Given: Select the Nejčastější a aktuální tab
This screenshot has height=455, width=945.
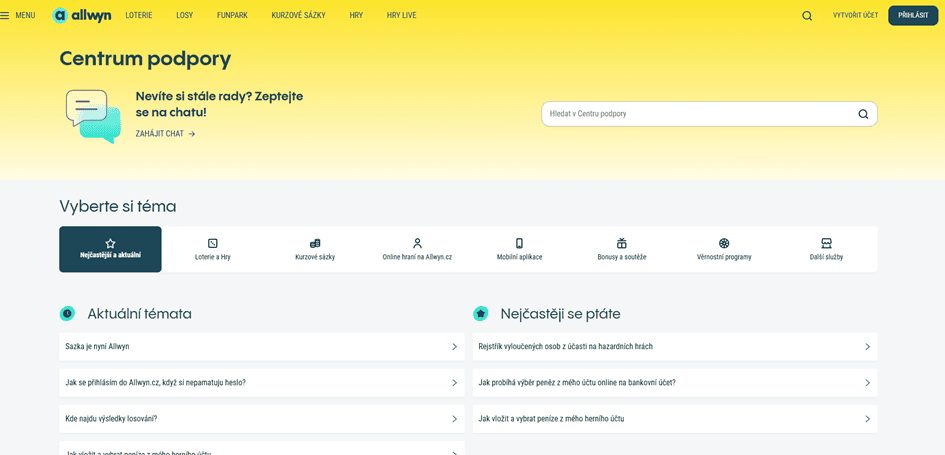Looking at the screenshot, I should tap(110, 249).
